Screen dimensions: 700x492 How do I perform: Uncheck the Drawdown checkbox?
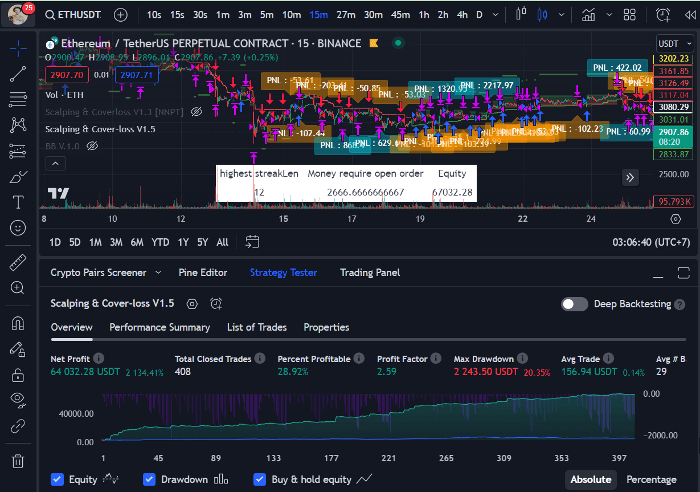point(149,479)
